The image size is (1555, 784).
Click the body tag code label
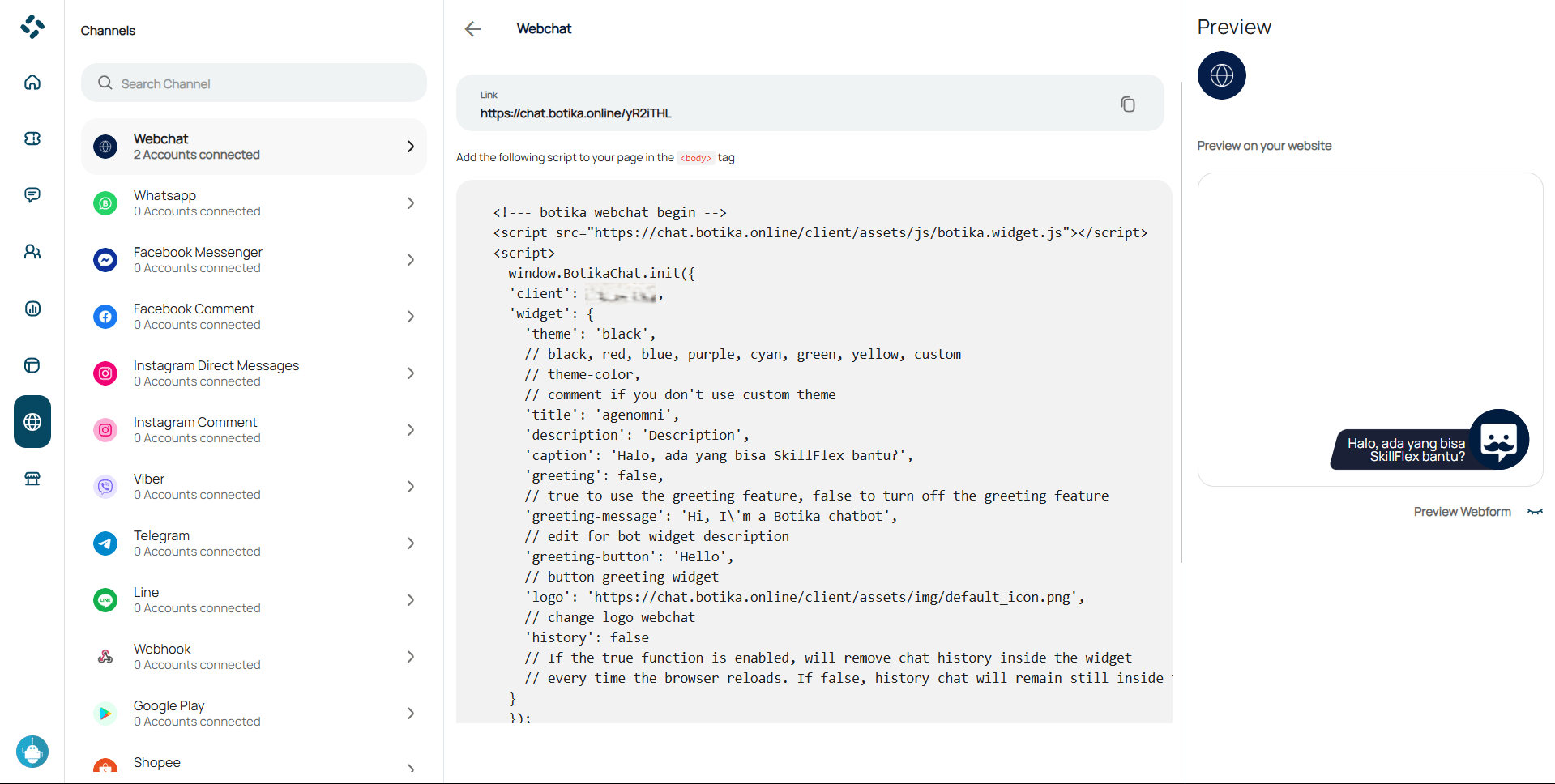[x=695, y=158]
